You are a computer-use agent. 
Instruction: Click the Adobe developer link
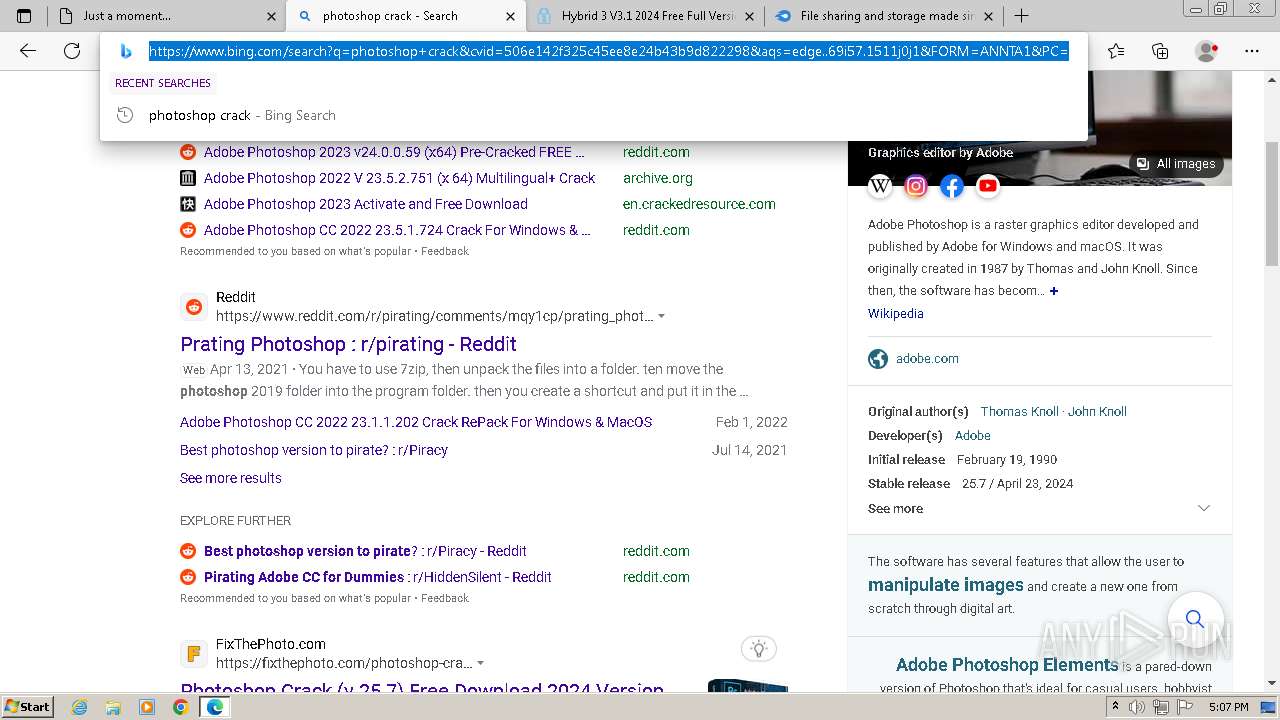point(973,436)
